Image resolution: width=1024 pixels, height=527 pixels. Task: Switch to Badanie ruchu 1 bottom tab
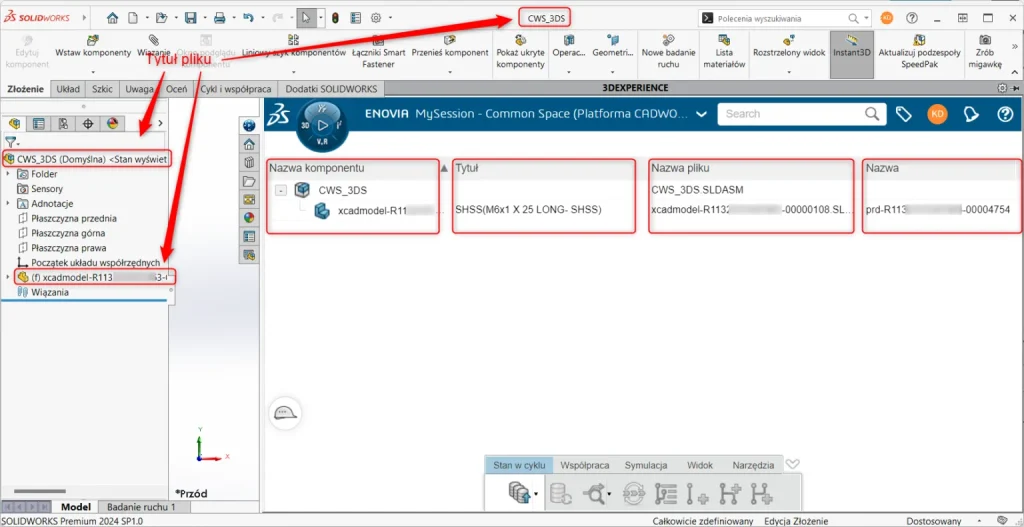pyautogui.click(x=141, y=507)
